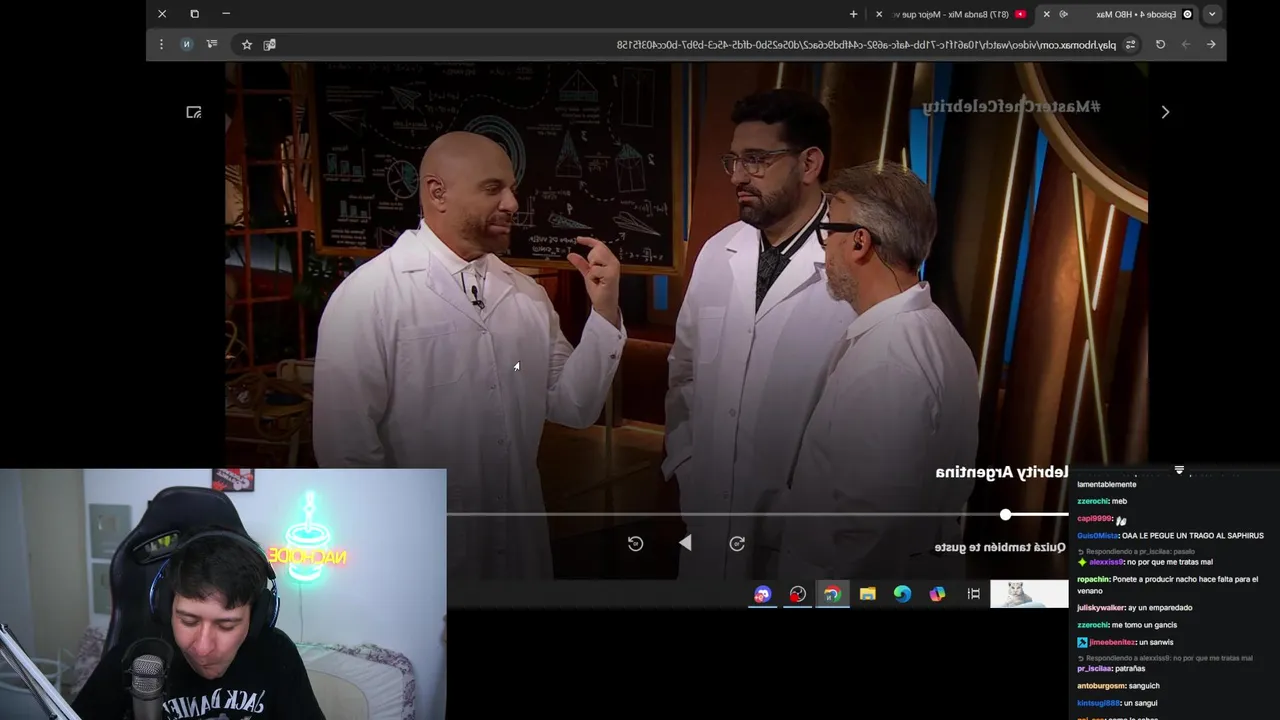Click the 'sanguich' chat message text

[x=1146, y=686]
